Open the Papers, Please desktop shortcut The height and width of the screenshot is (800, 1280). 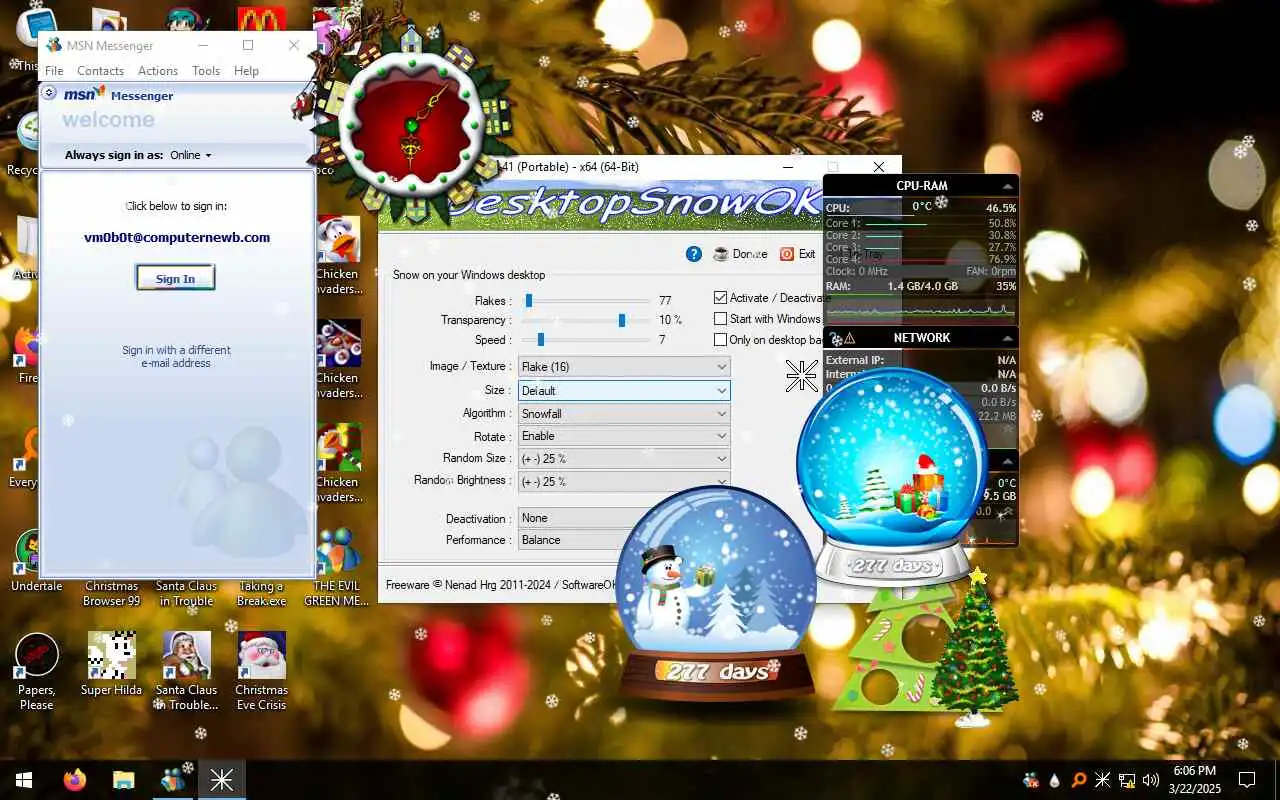(x=37, y=671)
